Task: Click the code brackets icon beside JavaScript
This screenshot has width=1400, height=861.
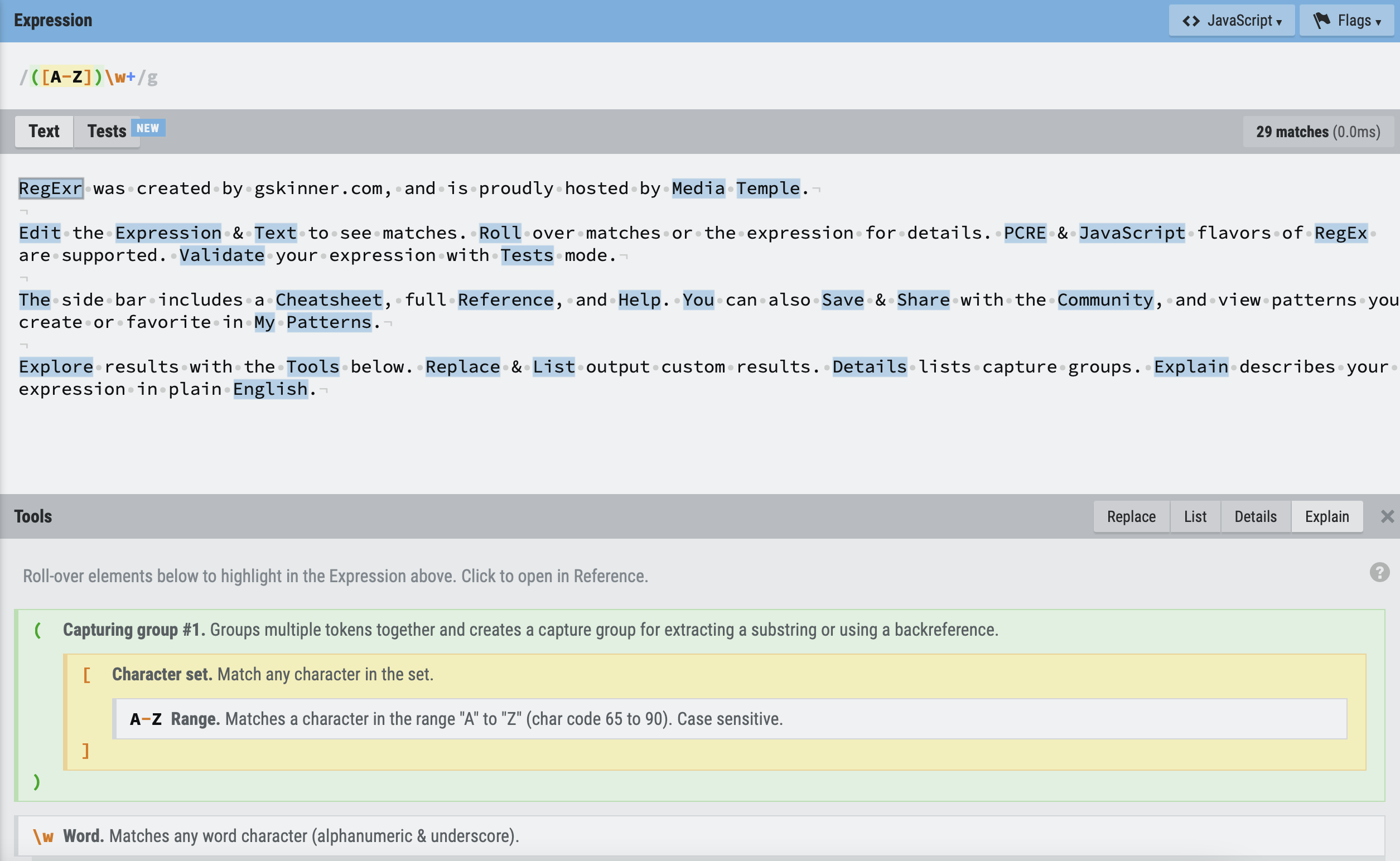Action: [x=1191, y=21]
